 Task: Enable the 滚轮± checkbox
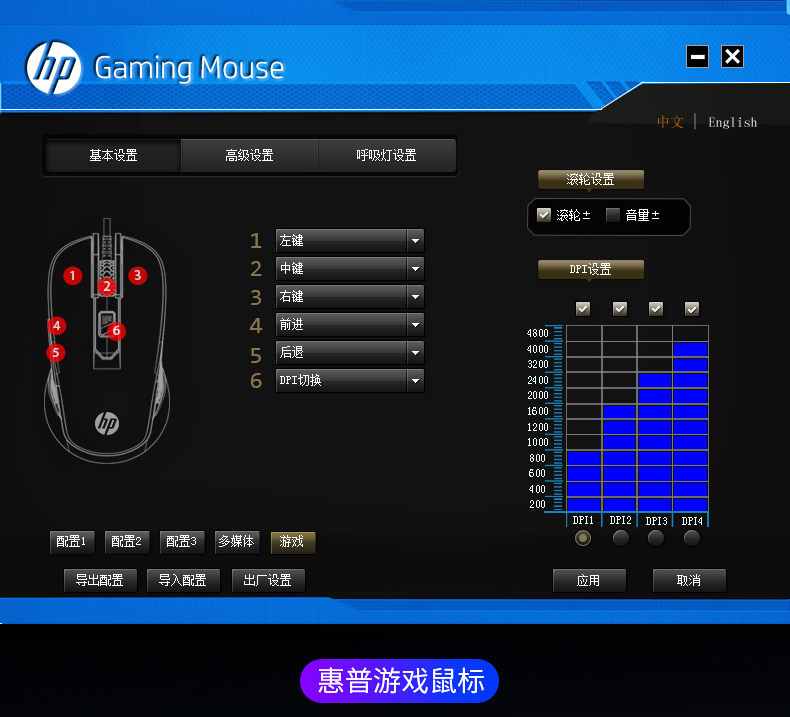coord(544,215)
